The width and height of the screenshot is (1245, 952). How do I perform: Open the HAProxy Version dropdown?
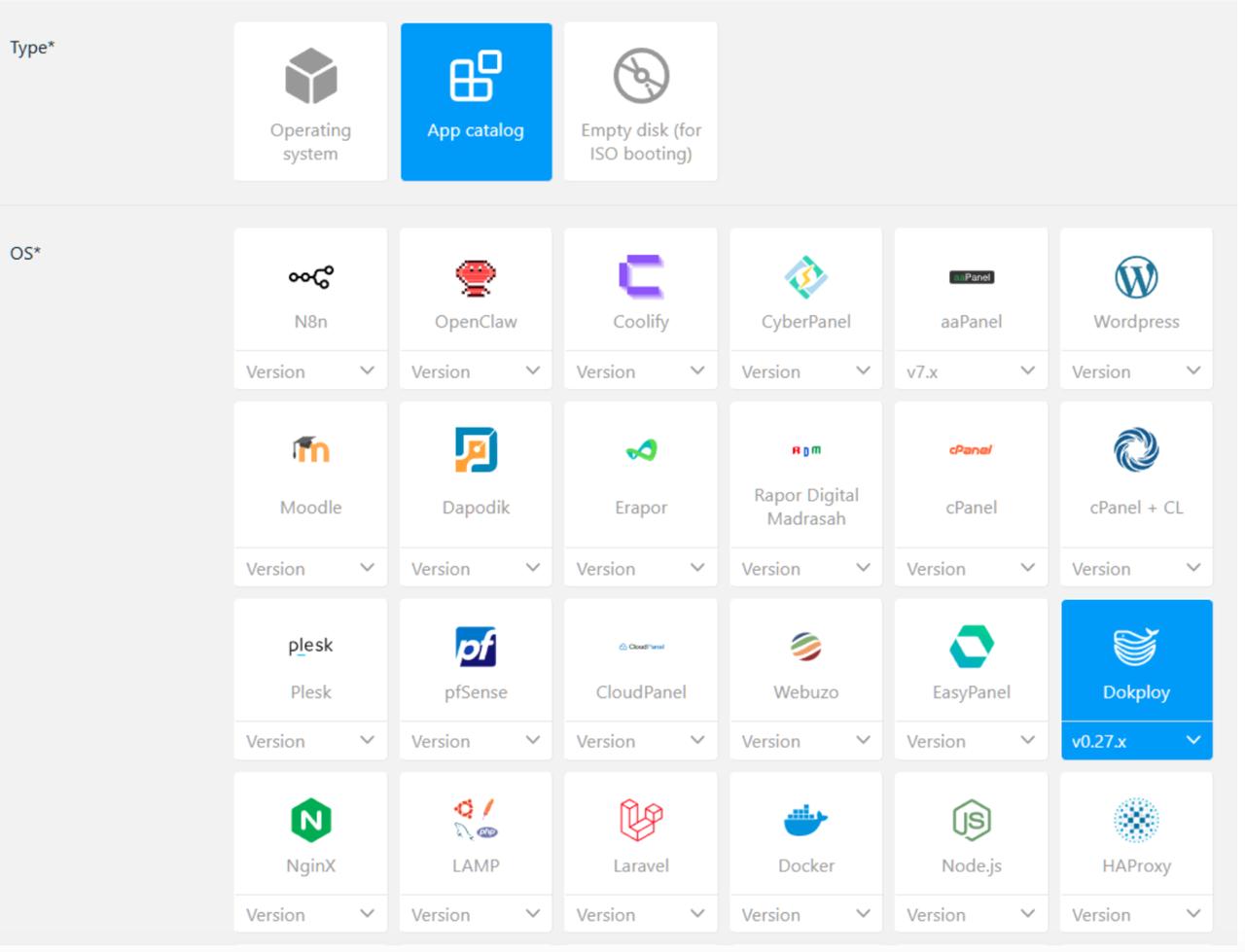click(1136, 914)
